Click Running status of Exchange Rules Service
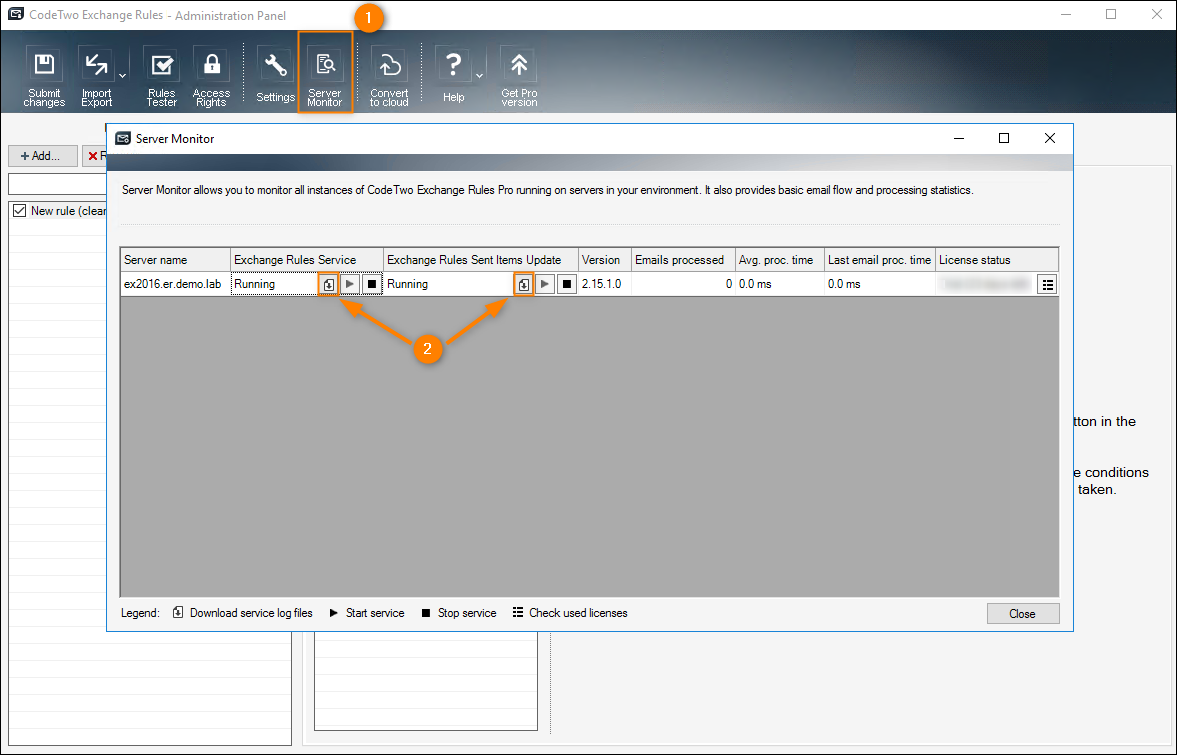 [x=254, y=284]
